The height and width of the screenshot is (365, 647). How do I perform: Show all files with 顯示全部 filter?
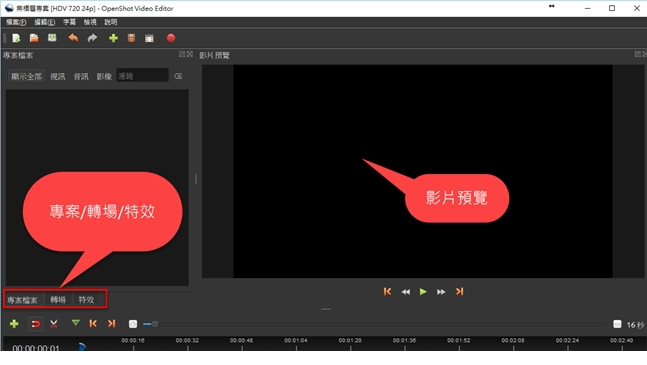click(x=26, y=76)
